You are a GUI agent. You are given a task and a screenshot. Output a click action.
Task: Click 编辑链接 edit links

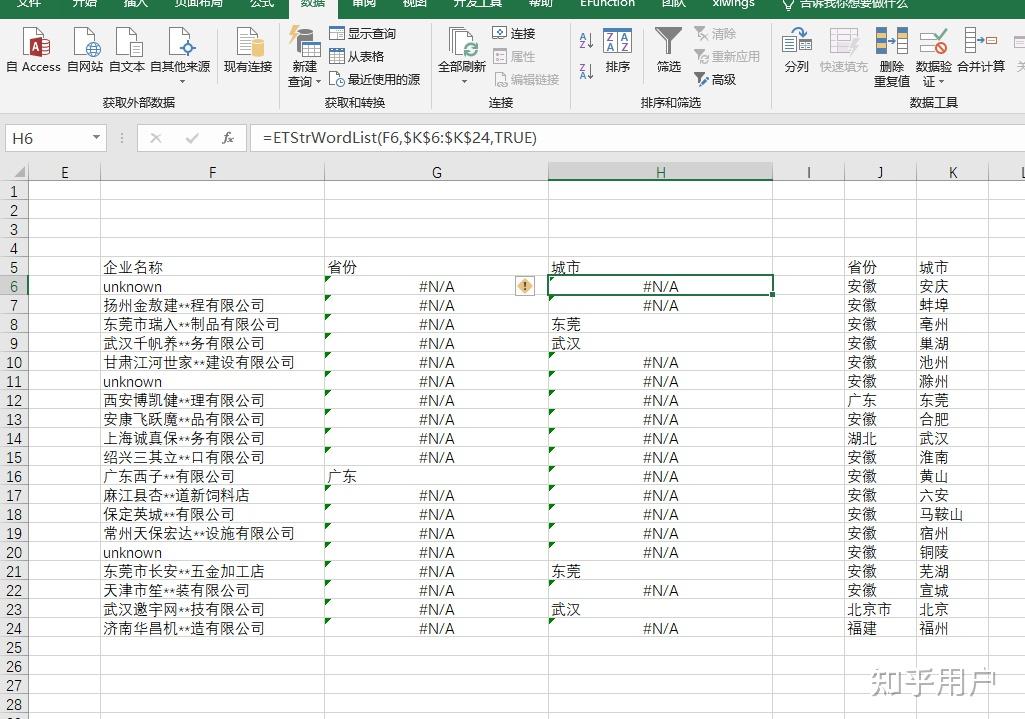[x=526, y=79]
